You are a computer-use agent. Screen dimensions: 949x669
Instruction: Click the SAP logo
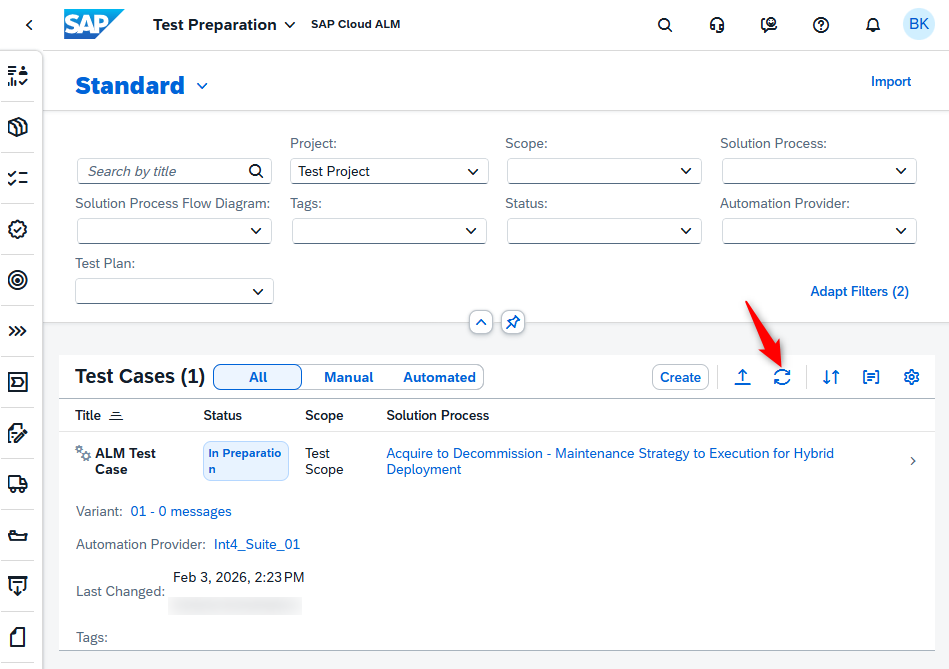[x=94, y=24]
